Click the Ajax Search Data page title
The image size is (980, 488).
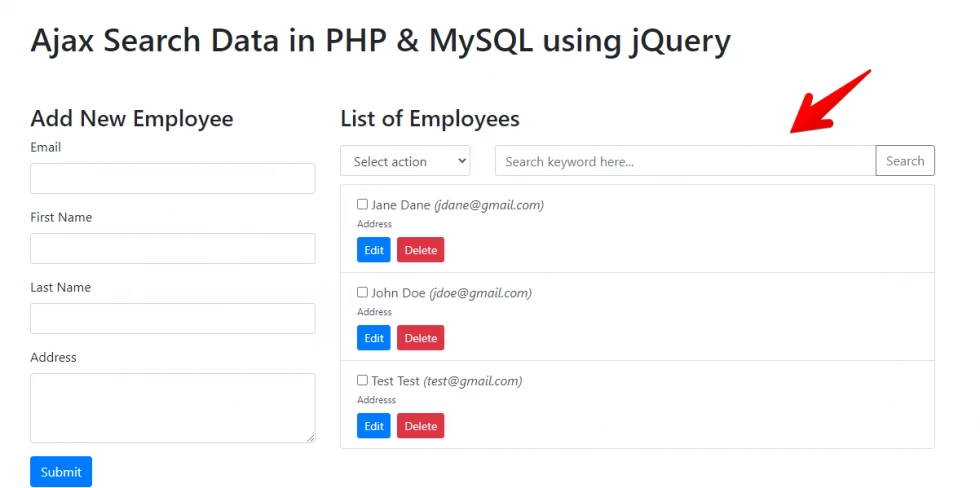pyautogui.click(x=380, y=42)
